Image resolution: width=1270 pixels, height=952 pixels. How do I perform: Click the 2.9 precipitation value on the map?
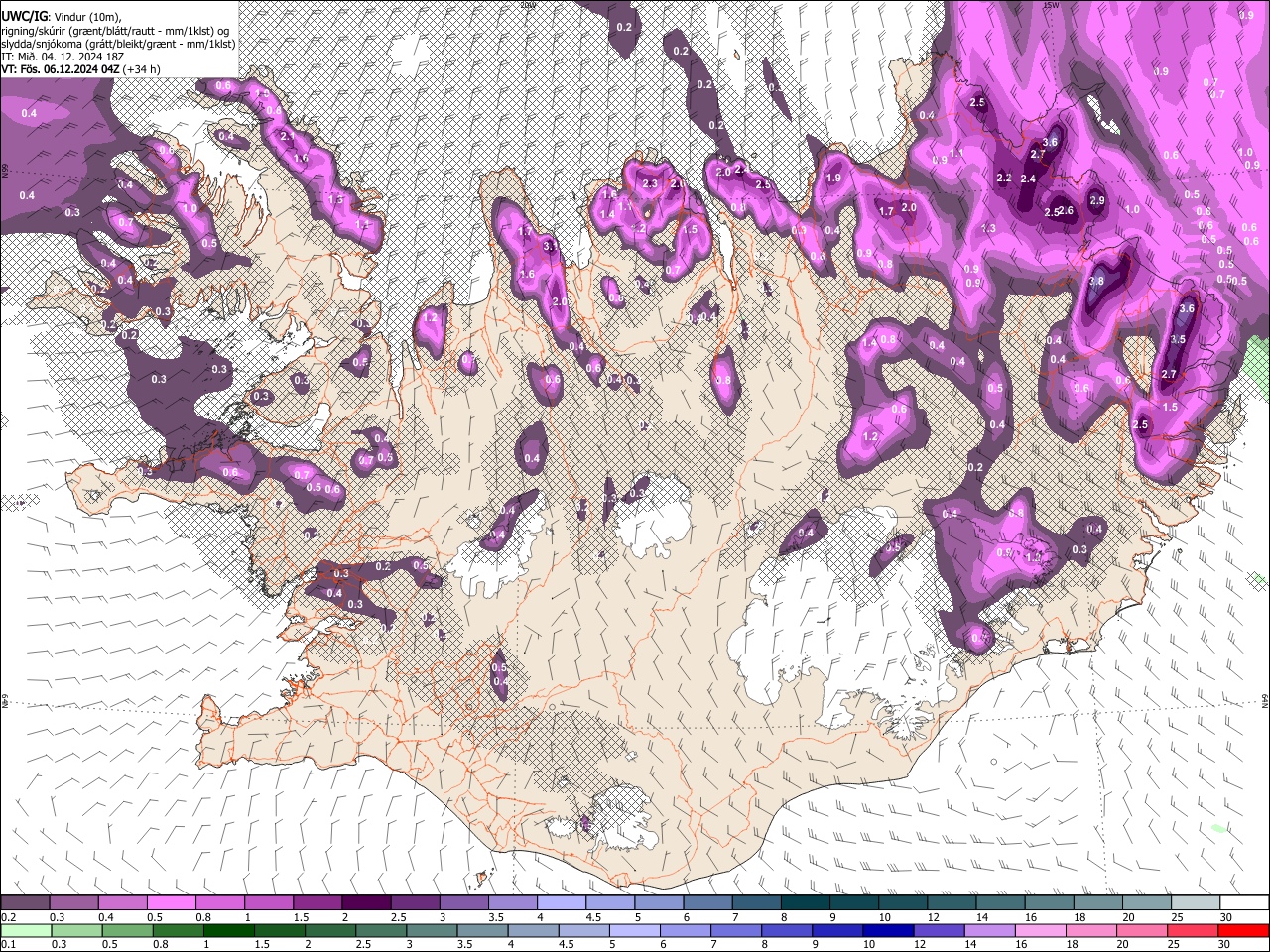coord(1096,200)
